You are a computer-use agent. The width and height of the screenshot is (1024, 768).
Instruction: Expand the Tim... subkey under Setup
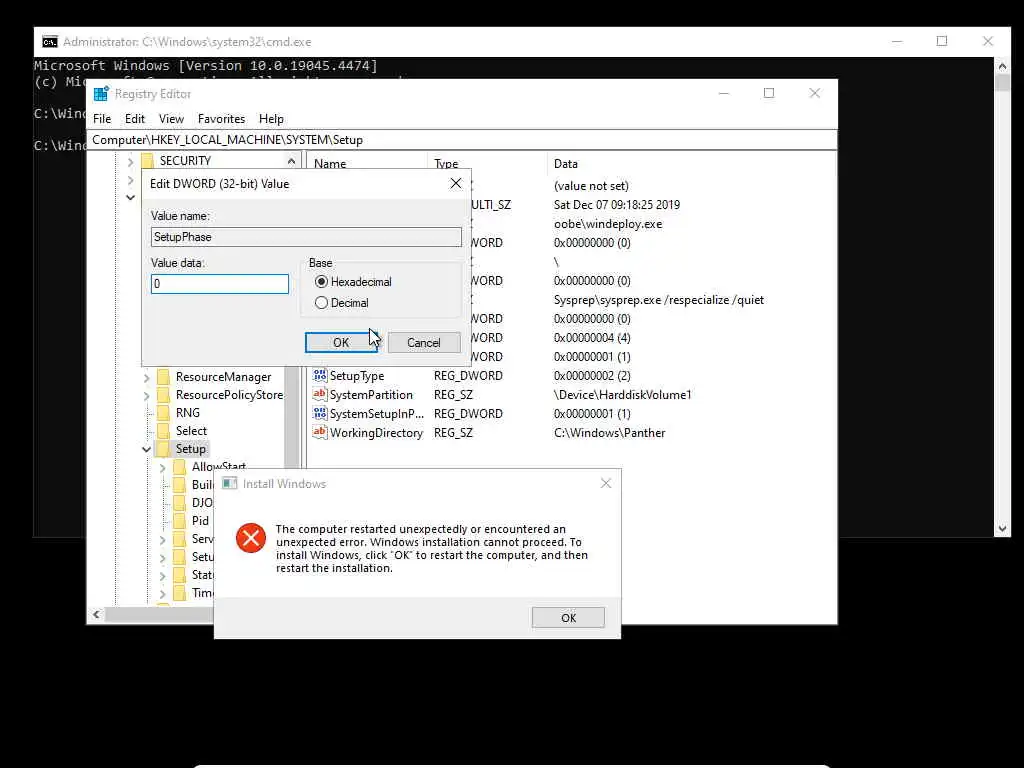pos(163,594)
